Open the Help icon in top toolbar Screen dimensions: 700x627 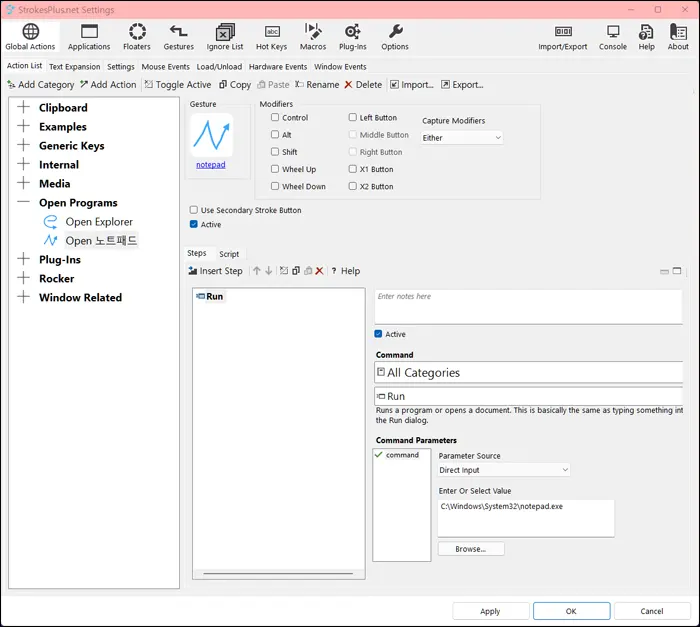[646, 37]
